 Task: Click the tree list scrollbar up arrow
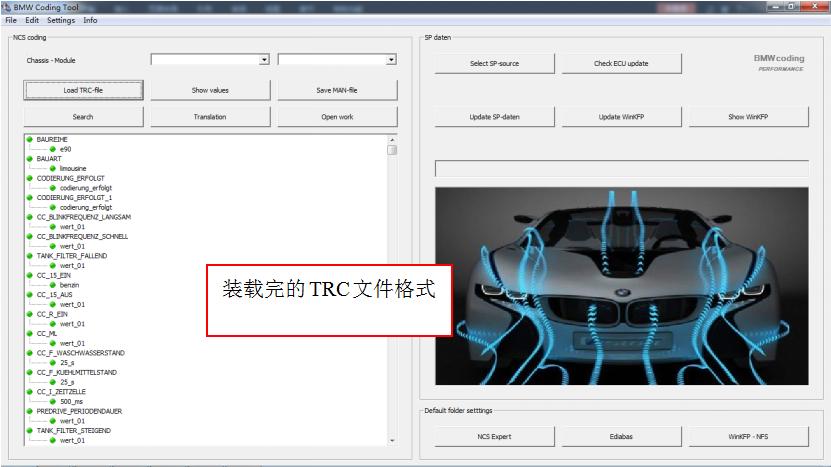[392, 140]
